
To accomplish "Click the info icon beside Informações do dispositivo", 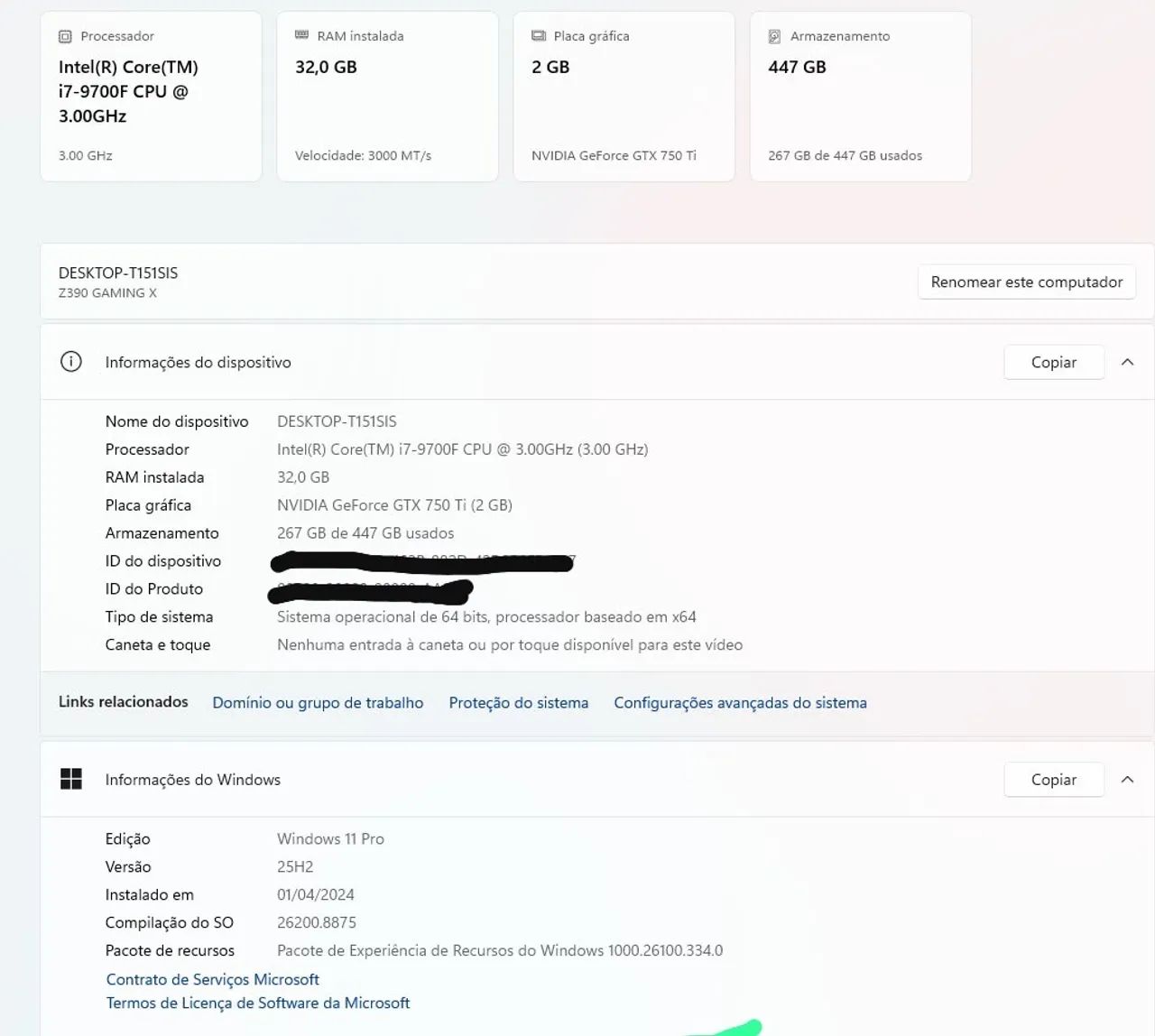I will [x=70, y=362].
